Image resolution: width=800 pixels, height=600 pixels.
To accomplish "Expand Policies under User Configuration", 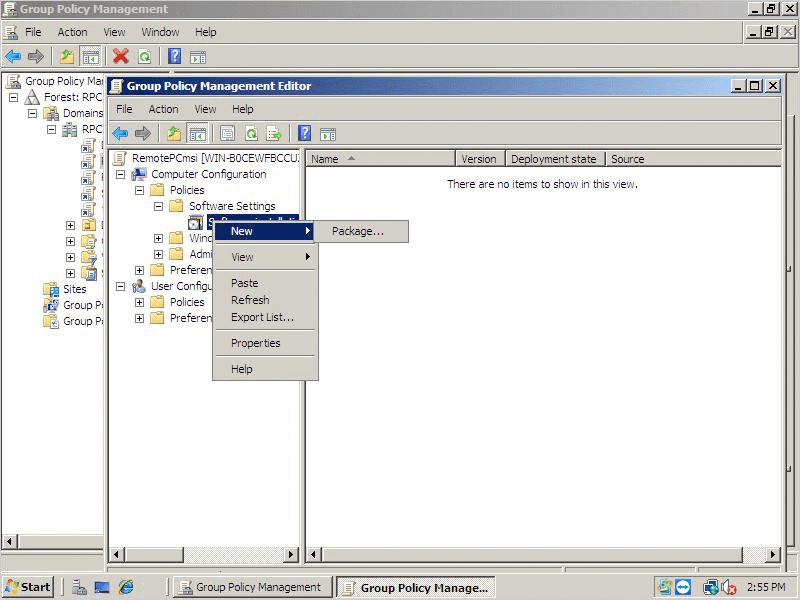I will (139, 302).
